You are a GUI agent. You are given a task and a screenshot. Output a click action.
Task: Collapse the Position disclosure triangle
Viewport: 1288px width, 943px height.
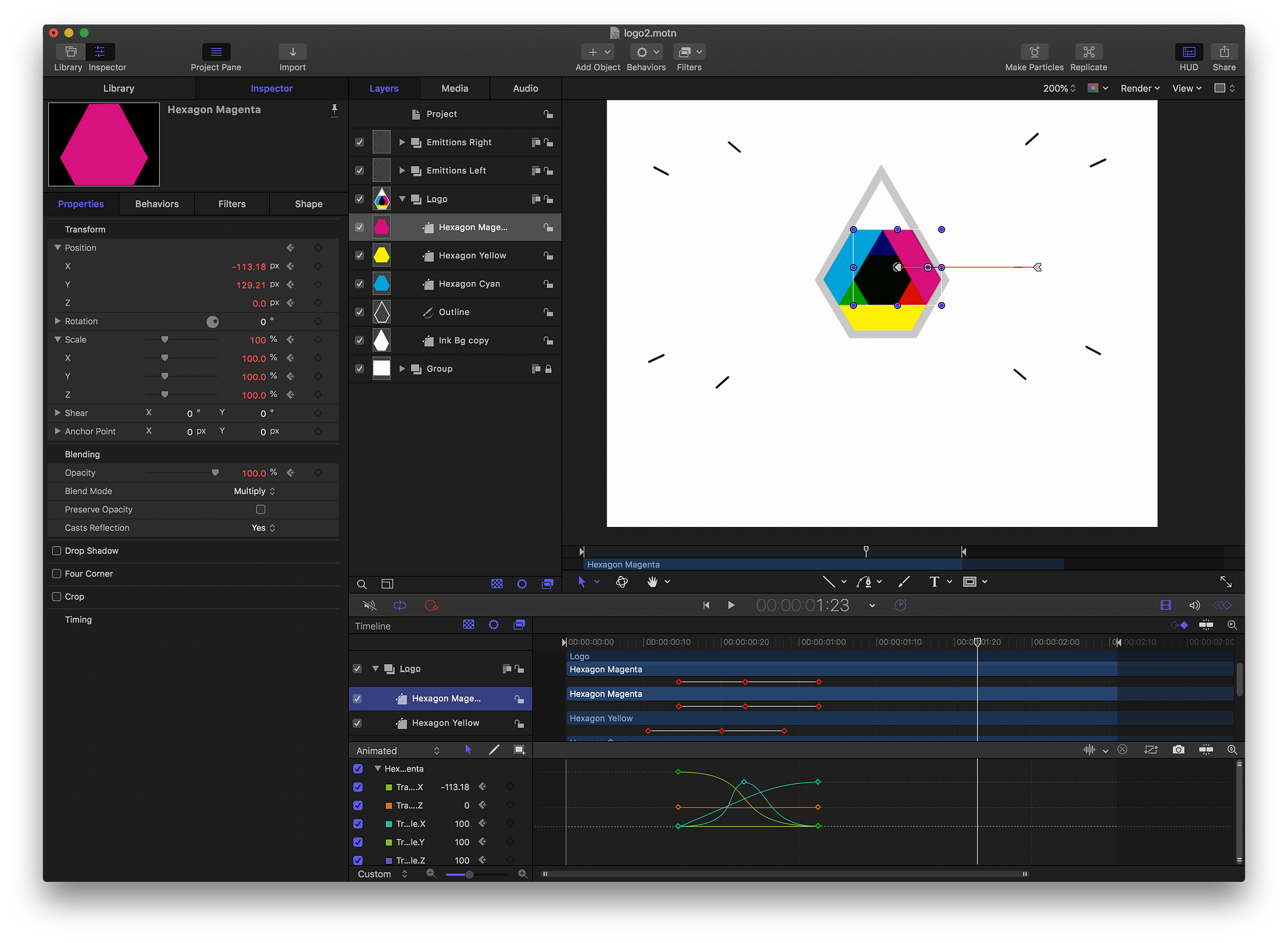57,248
